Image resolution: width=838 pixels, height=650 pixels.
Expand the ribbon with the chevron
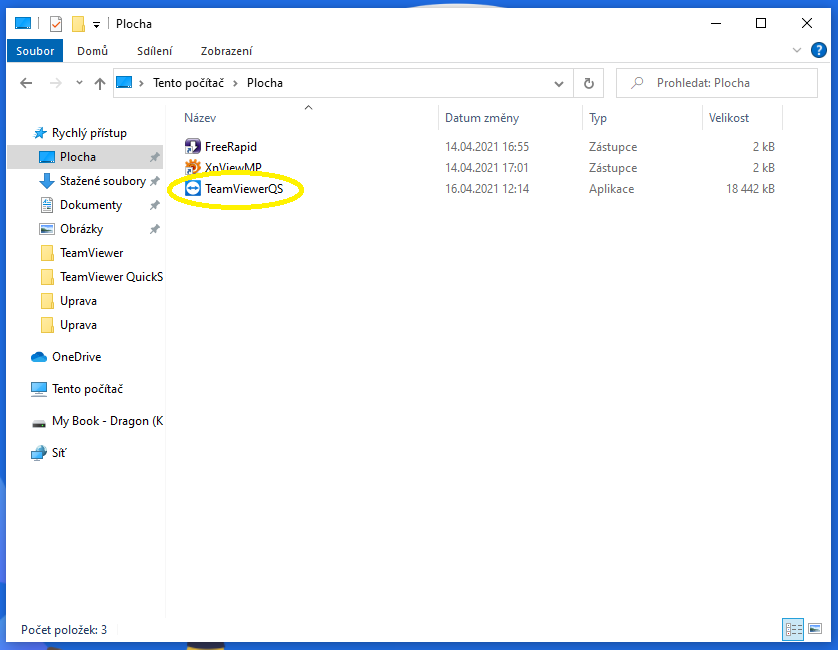click(797, 50)
